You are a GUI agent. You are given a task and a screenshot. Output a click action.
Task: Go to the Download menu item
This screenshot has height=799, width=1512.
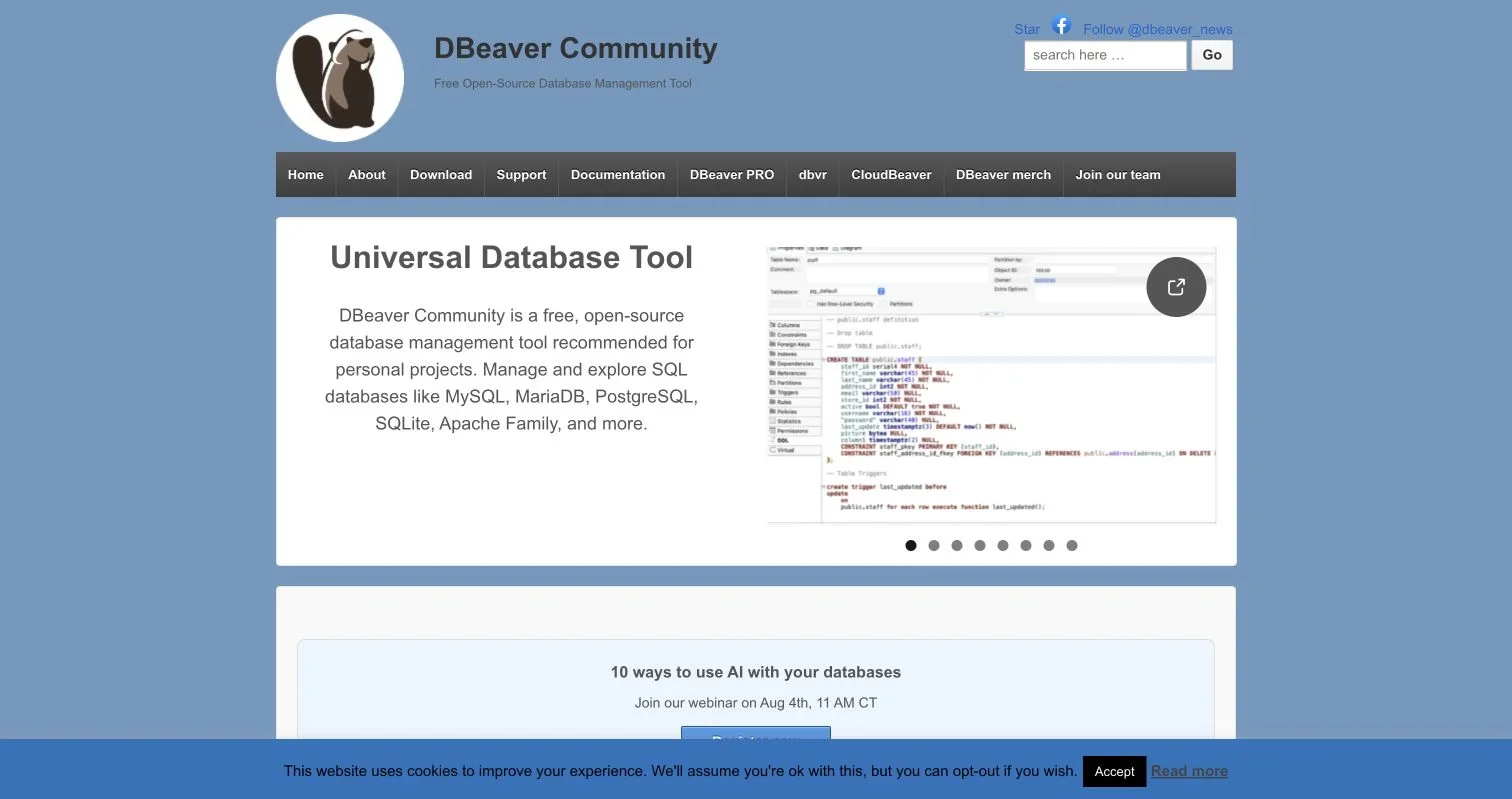point(441,174)
